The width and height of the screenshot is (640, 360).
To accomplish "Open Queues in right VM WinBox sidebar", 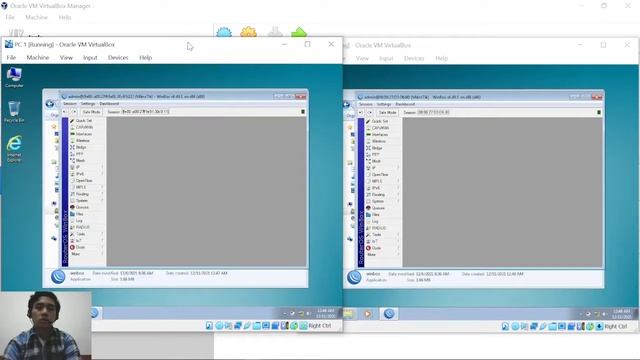I will (x=378, y=208).
